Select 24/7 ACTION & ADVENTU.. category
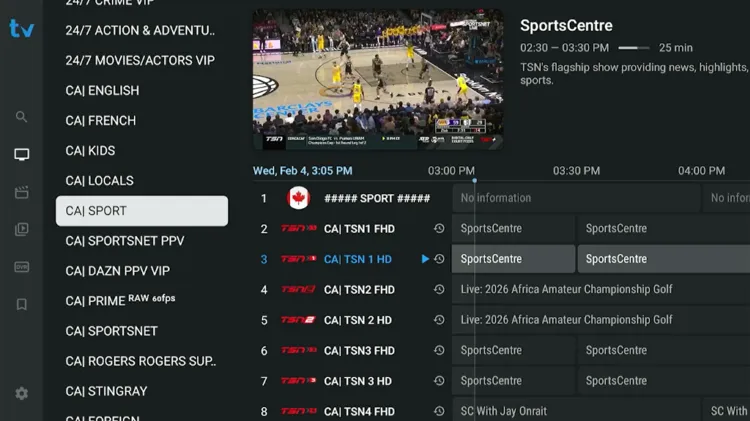Image resolution: width=750 pixels, height=421 pixels. click(142, 30)
